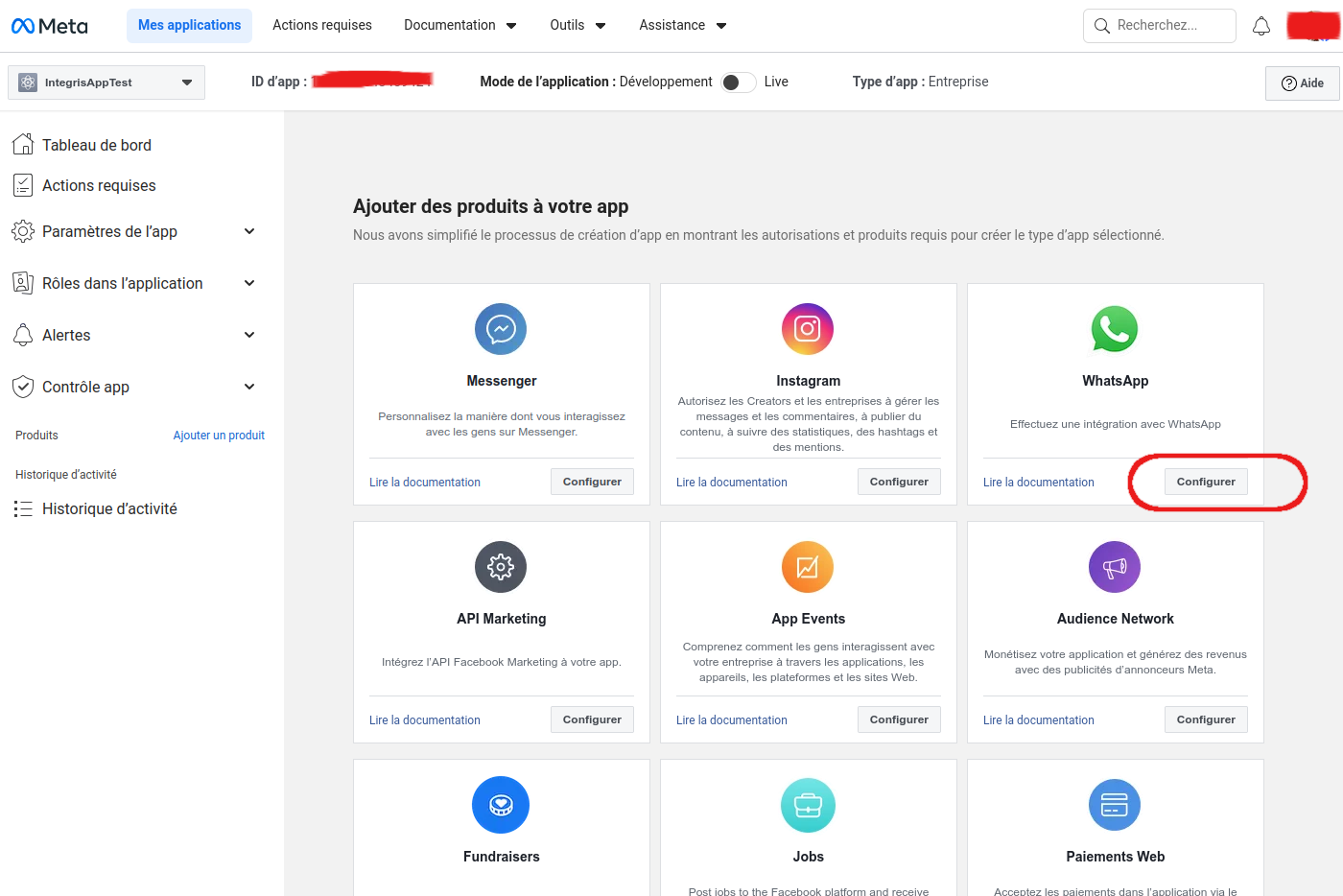Click the Ajouter un produit link
Image resolution: width=1343 pixels, height=896 pixels.
tap(219, 436)
